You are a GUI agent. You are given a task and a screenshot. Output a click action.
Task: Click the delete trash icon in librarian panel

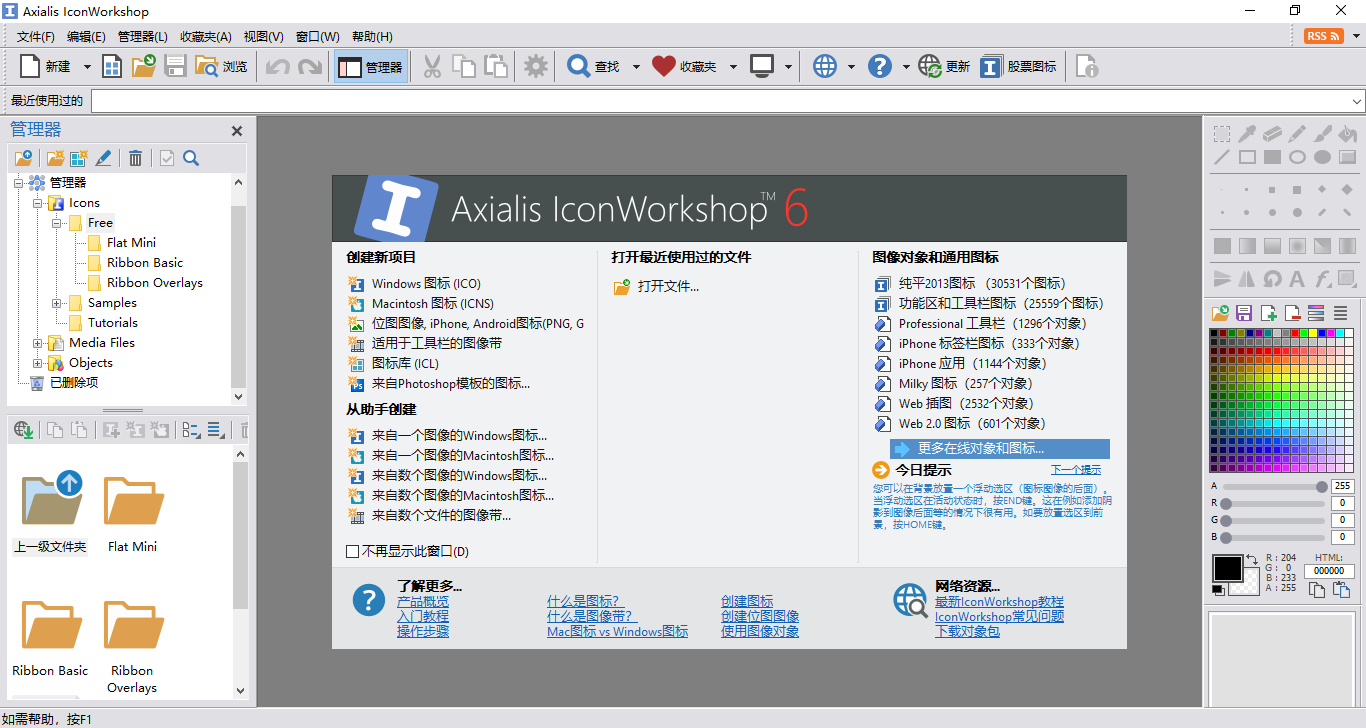pyautogui.click(x=135, y=158)
